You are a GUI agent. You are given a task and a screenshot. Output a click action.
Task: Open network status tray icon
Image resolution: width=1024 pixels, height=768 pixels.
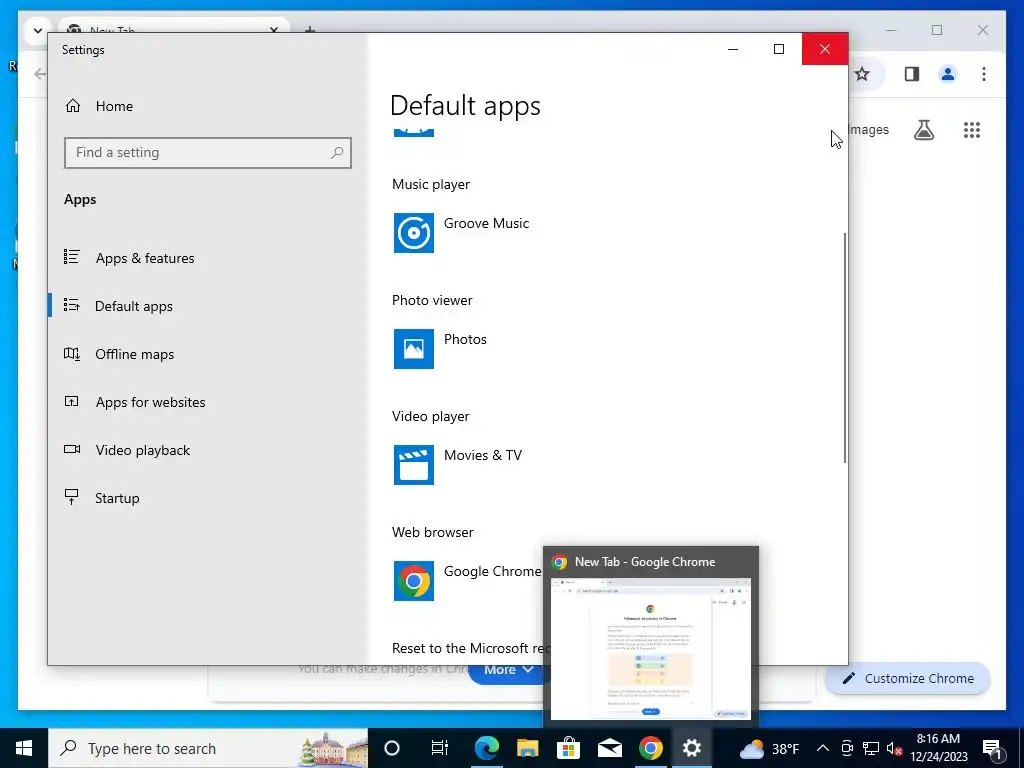point(871,748)
